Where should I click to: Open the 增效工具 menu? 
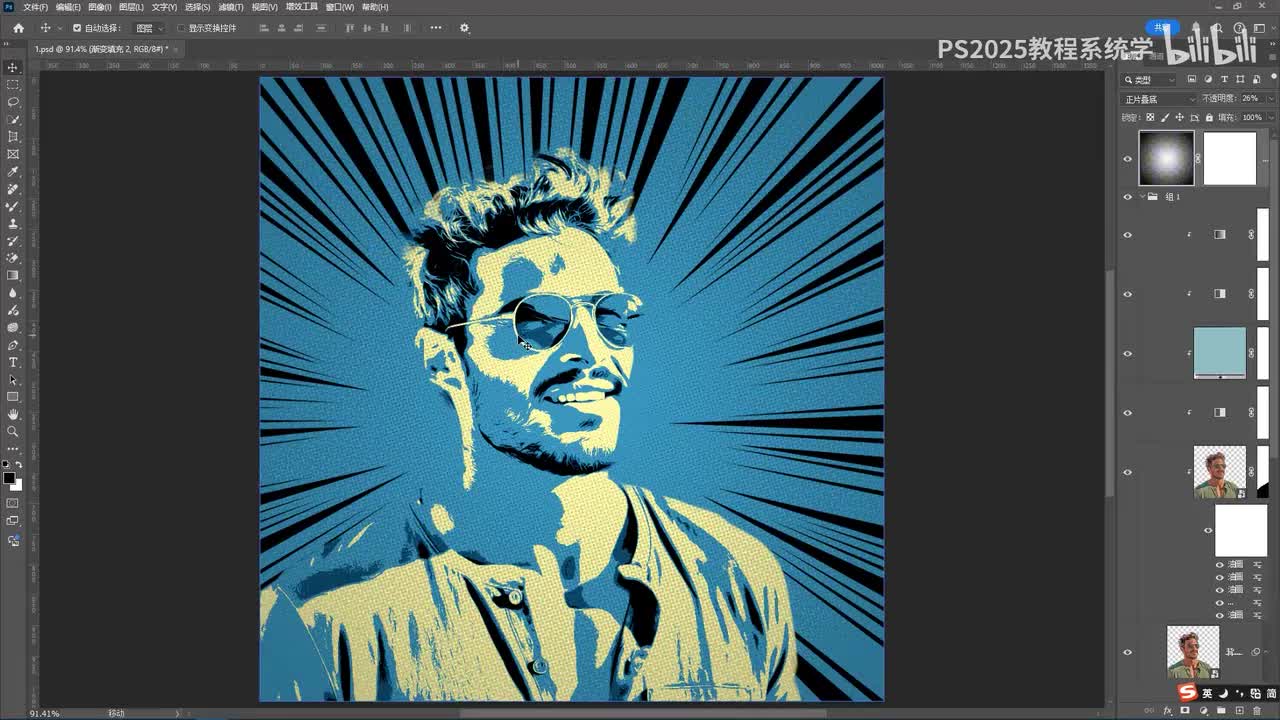click(x=301, y=7)
